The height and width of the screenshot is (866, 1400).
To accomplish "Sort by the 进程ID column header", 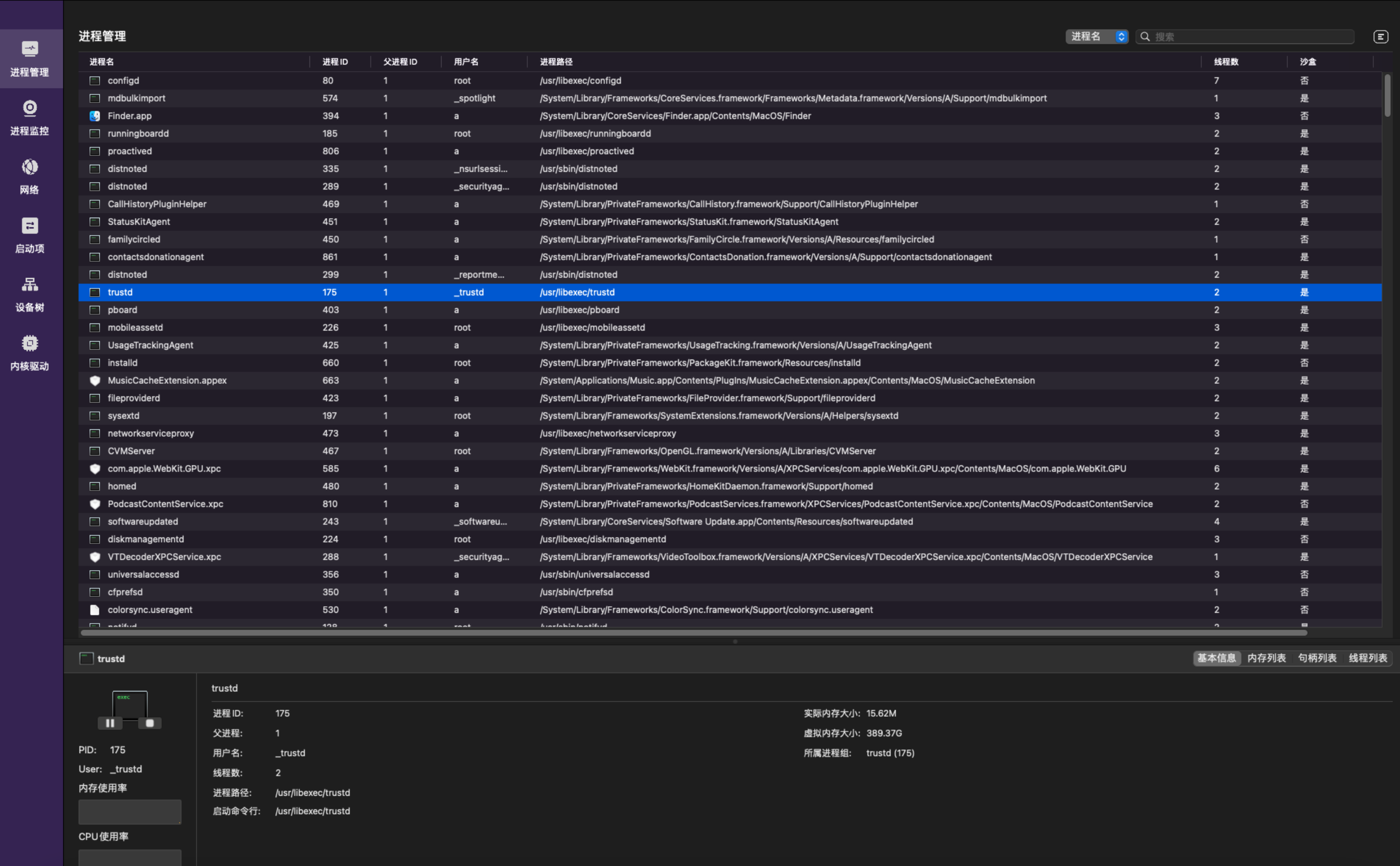I will 335,62.
